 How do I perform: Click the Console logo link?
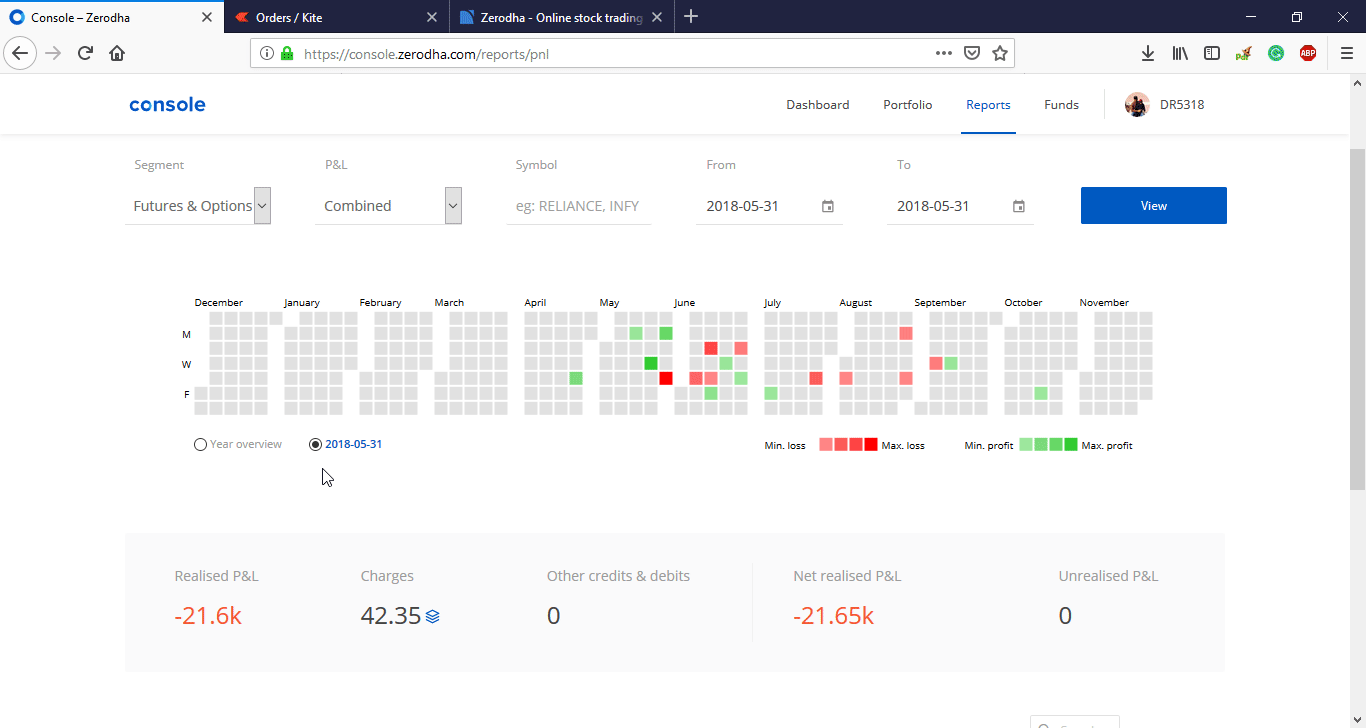pyautogui.click(x=167, y=105)
